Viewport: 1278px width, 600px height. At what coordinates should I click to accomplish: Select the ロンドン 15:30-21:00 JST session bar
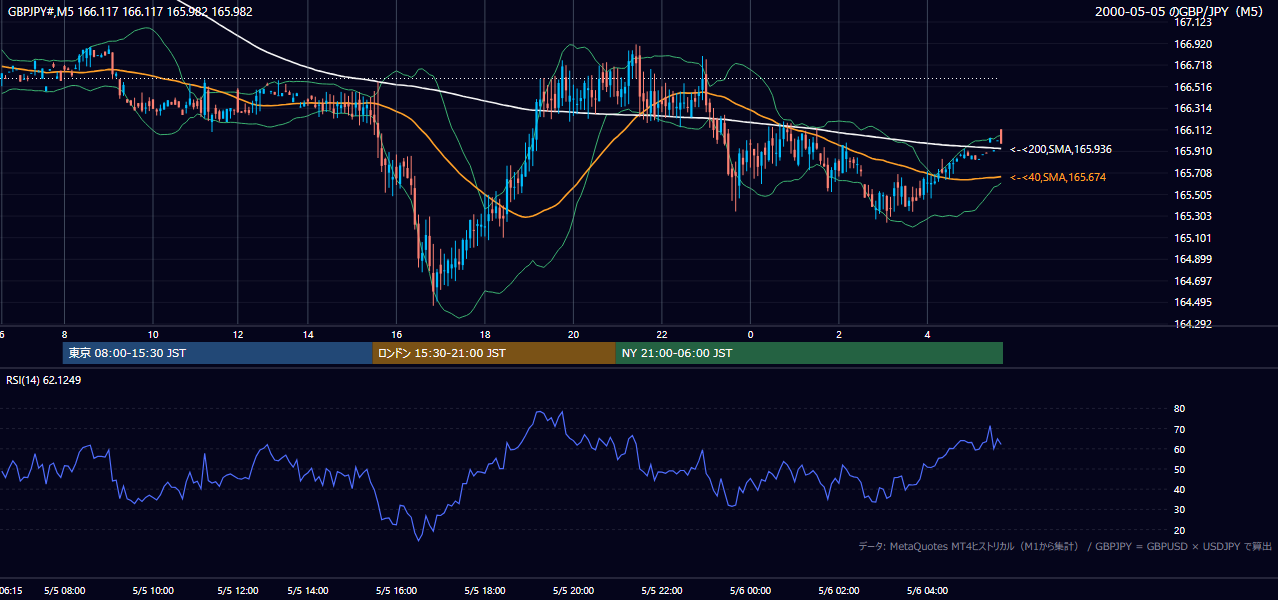494,353
